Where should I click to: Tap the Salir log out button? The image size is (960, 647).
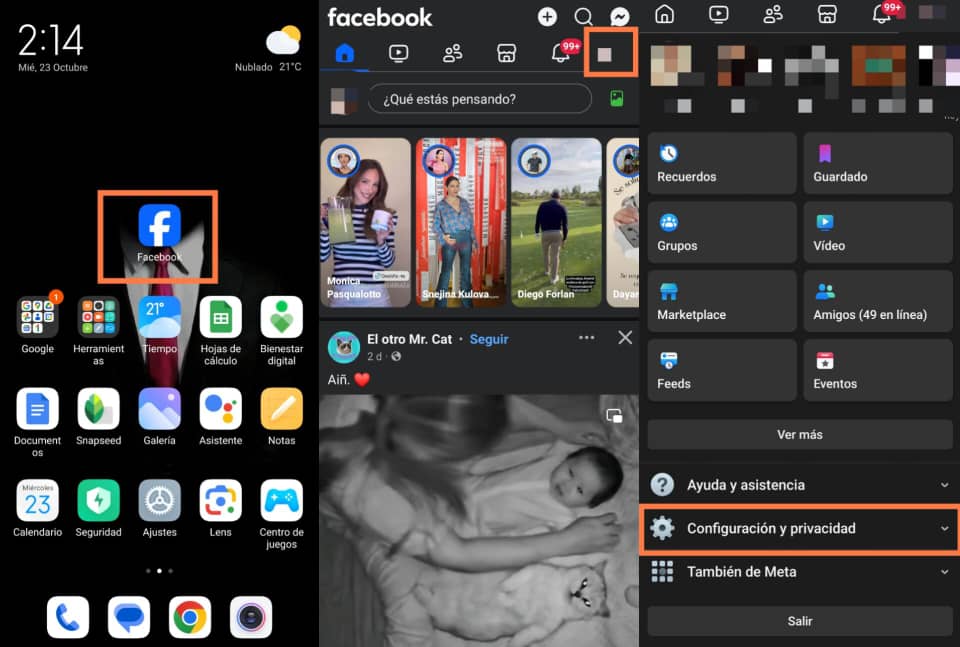[x=800, y=621]
